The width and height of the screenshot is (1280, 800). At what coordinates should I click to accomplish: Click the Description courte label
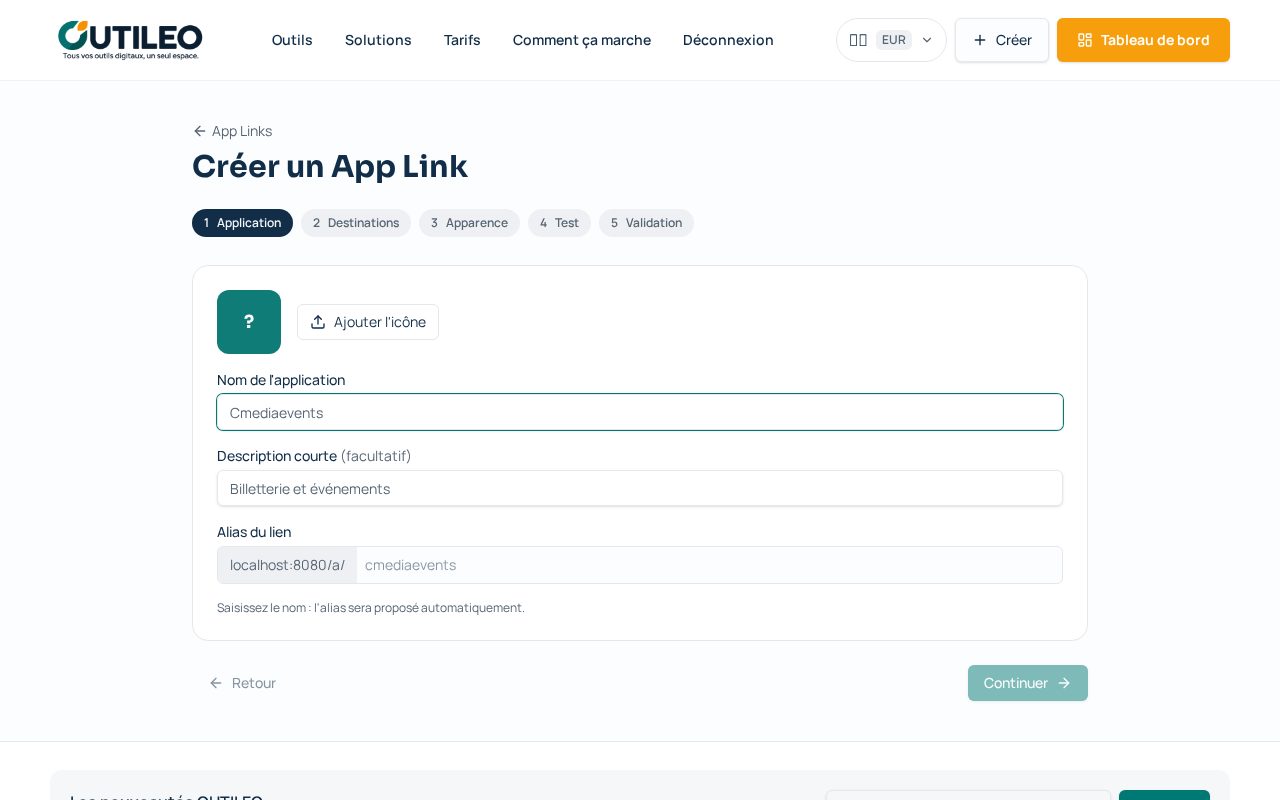(x=314, y=456)
